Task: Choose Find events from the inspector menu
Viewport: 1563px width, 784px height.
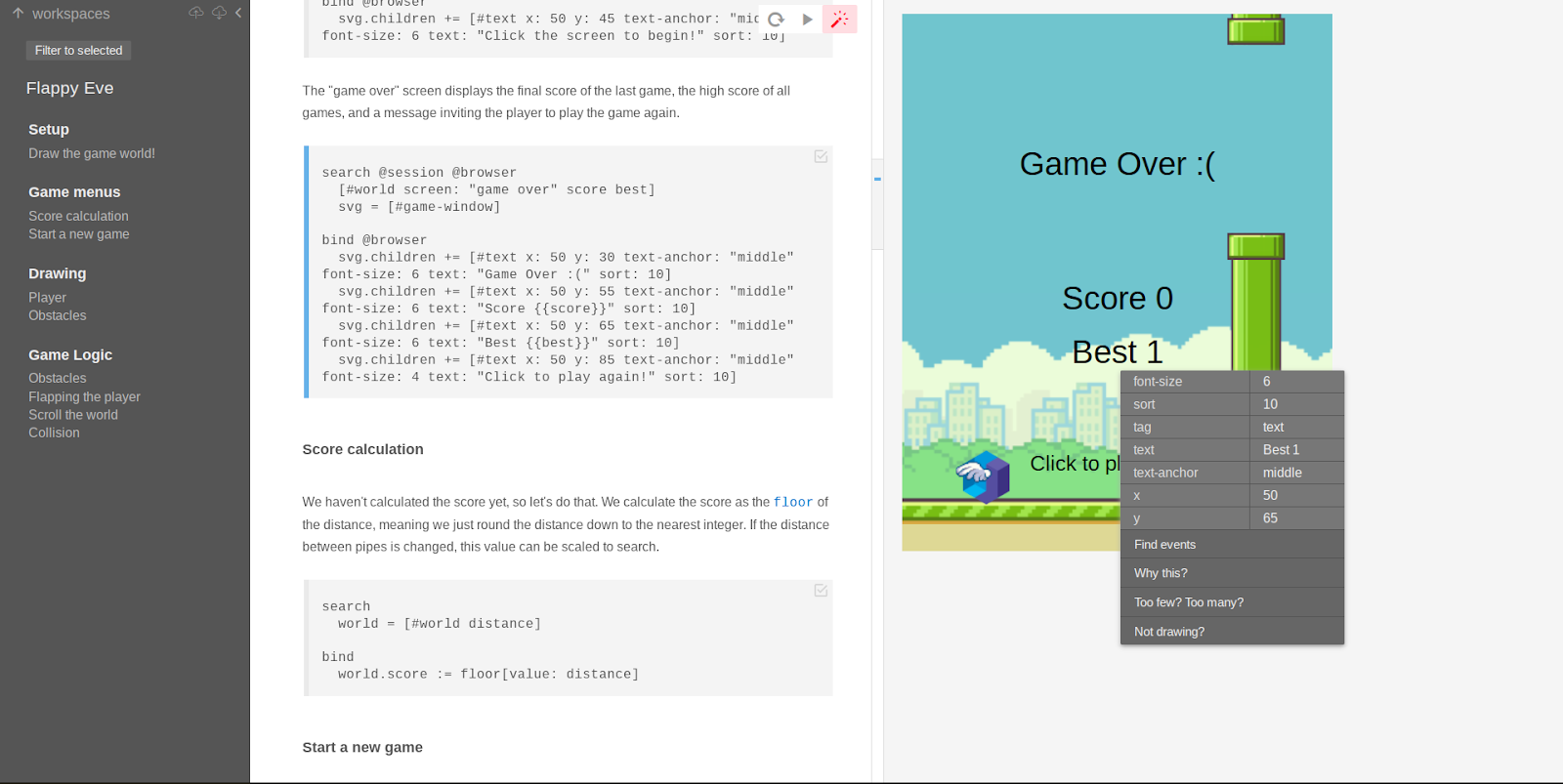Action: click(x=1164, y=545)
